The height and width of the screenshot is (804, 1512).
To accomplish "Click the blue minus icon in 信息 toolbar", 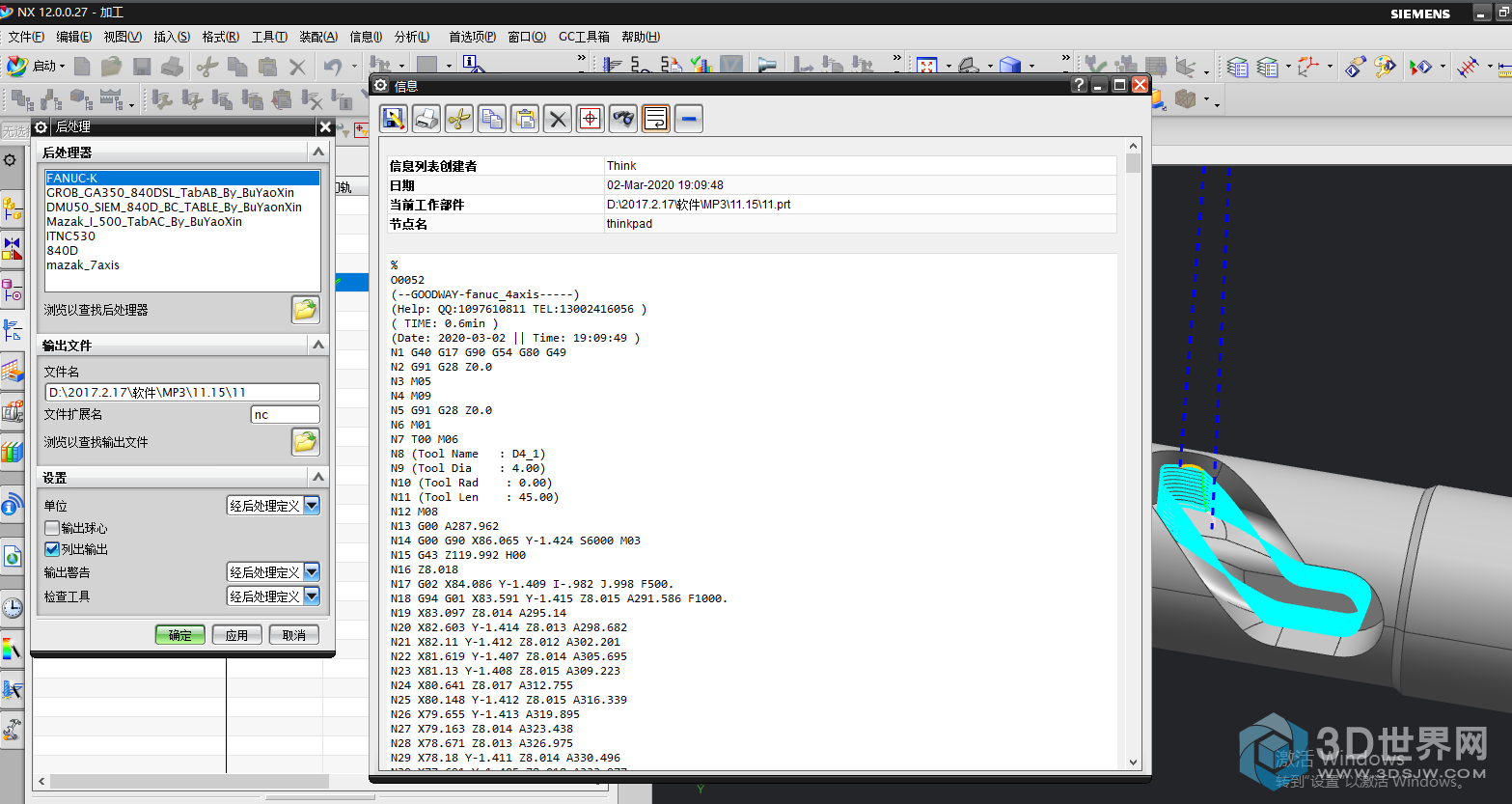I will (689, 119).
